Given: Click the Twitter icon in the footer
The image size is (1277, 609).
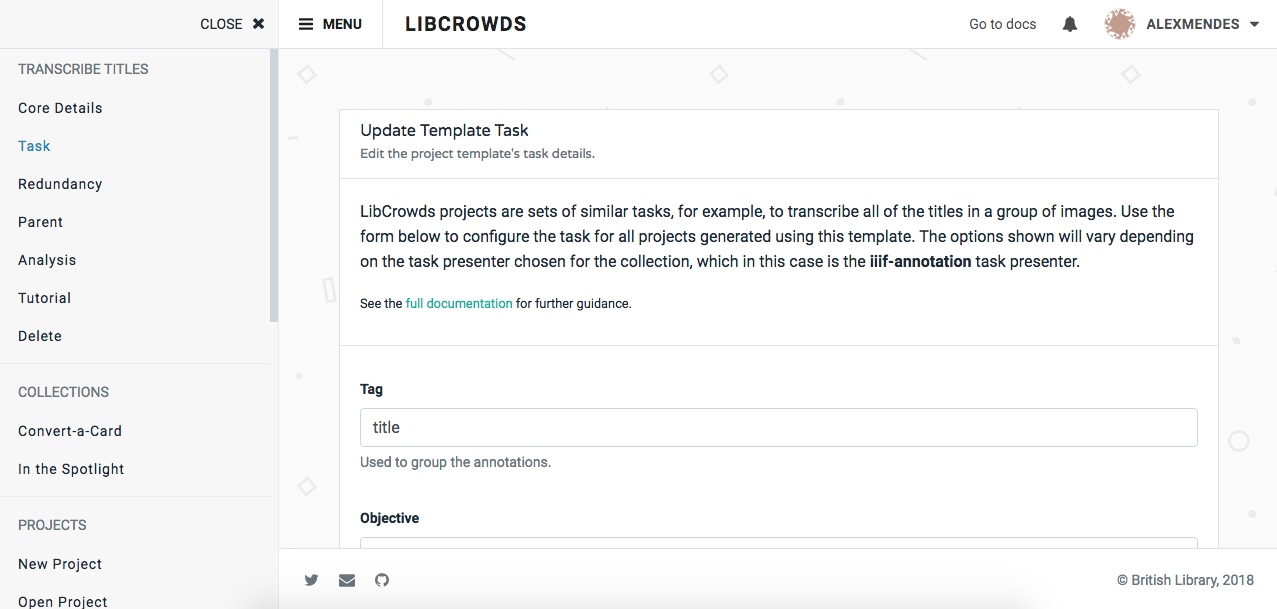Looking at the screenshot, I should coord(311,580).
